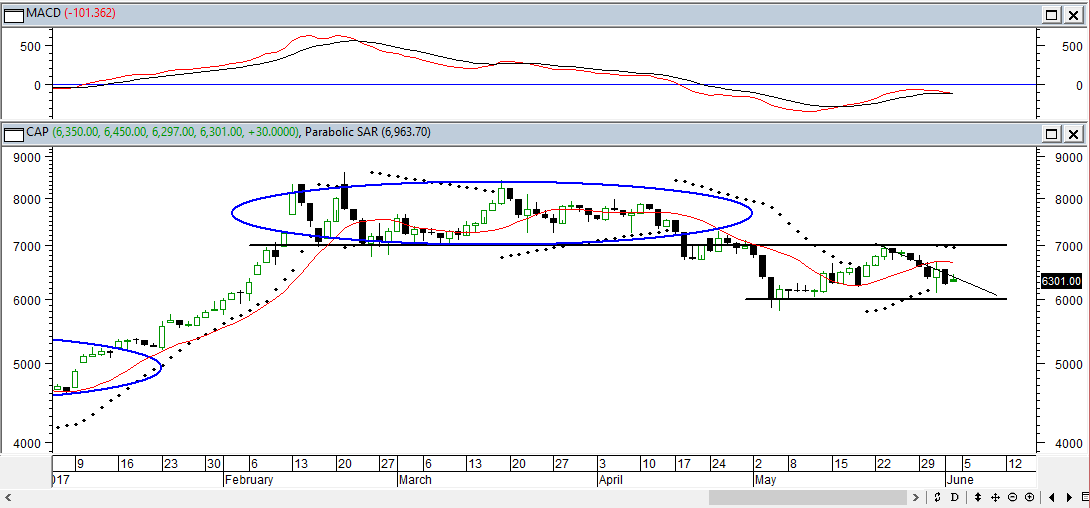This screenshot has width=1090, height=508.
Task: Click the 'March' label on date axis
Action: [x=415, y=480]
